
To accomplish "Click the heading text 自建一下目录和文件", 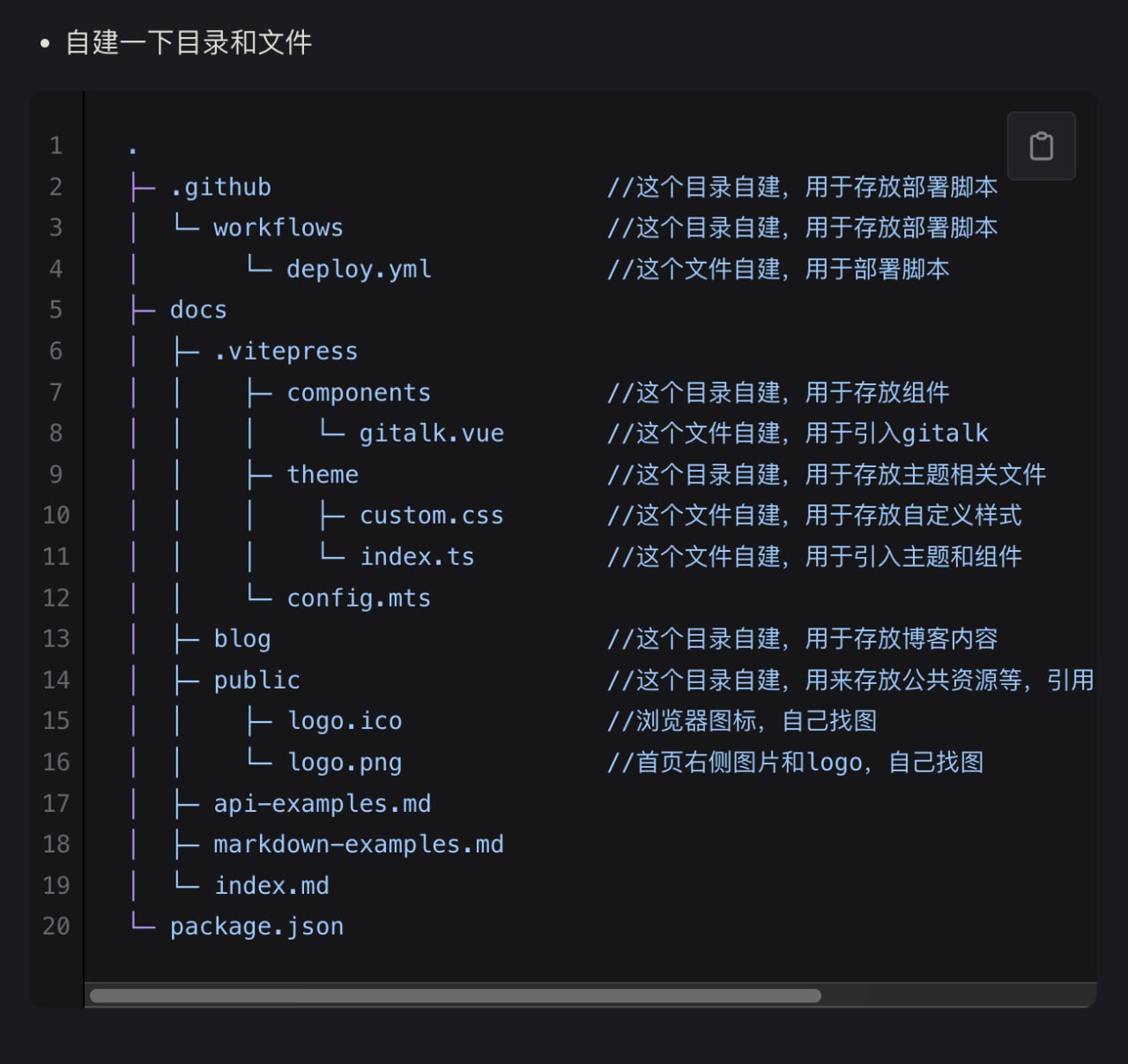I will [x=189, y=42].
